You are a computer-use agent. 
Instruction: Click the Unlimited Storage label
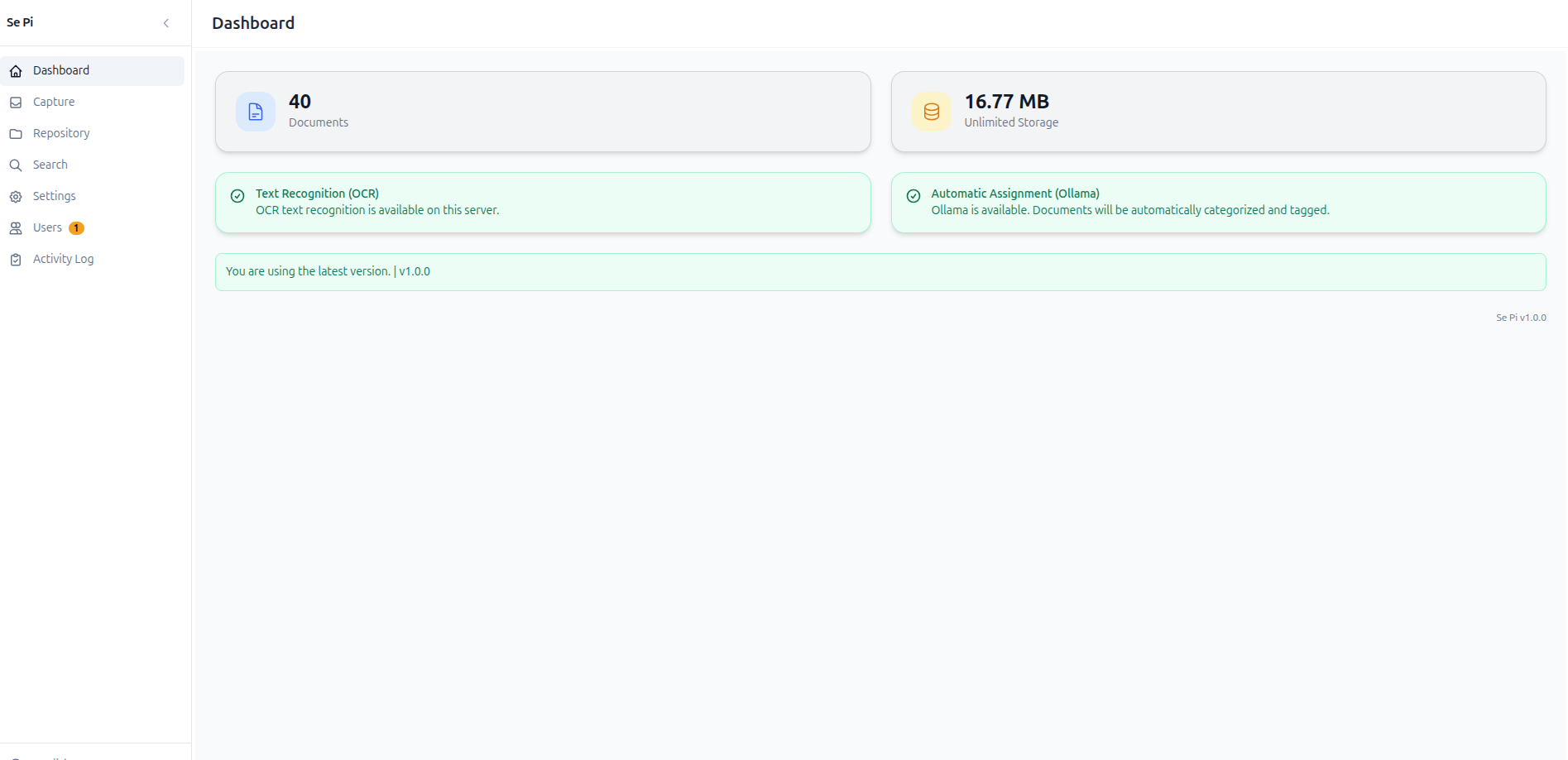[x=1011, y=122]
